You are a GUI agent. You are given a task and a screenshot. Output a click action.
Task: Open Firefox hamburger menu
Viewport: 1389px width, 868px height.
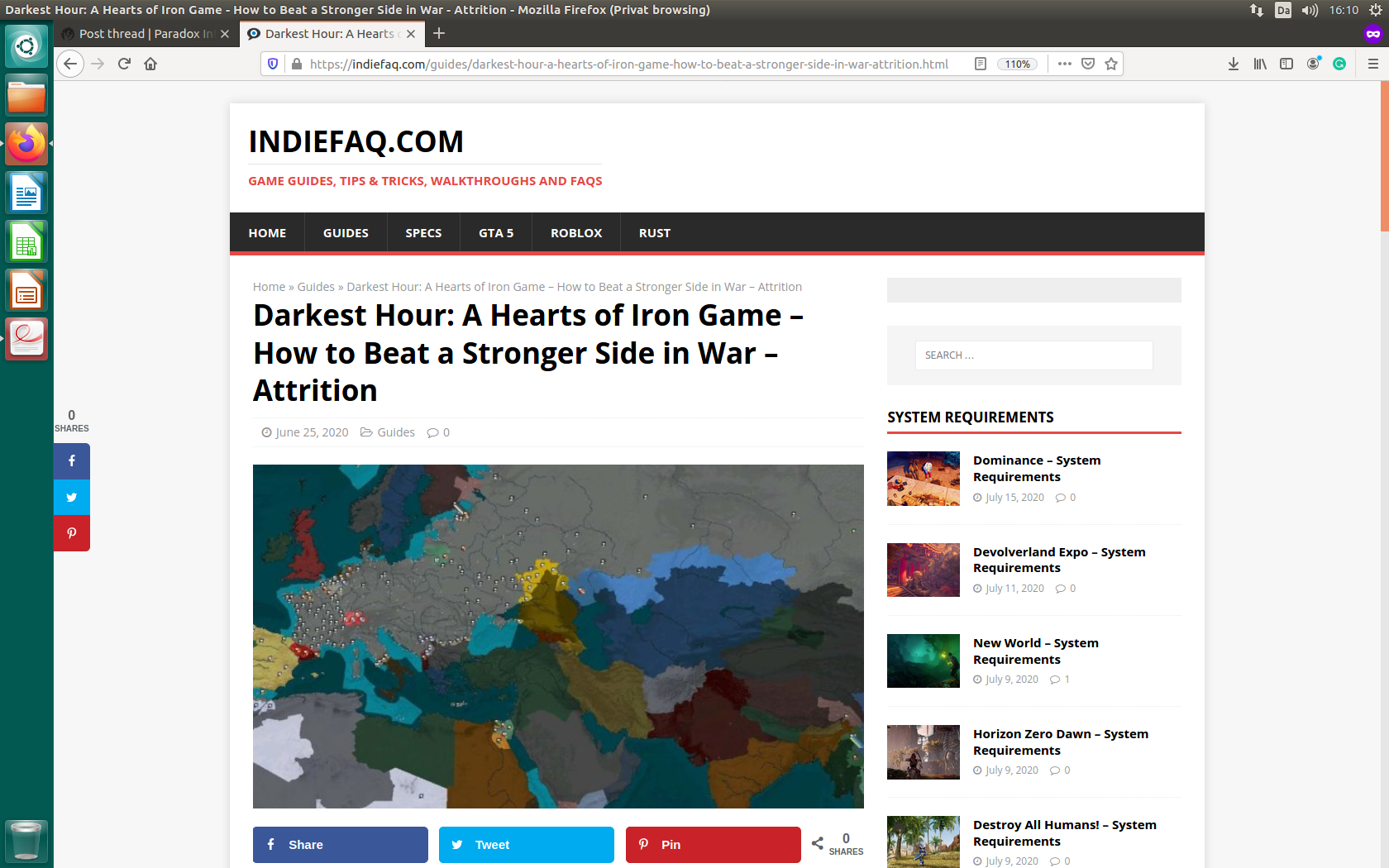click(1372, 64)
